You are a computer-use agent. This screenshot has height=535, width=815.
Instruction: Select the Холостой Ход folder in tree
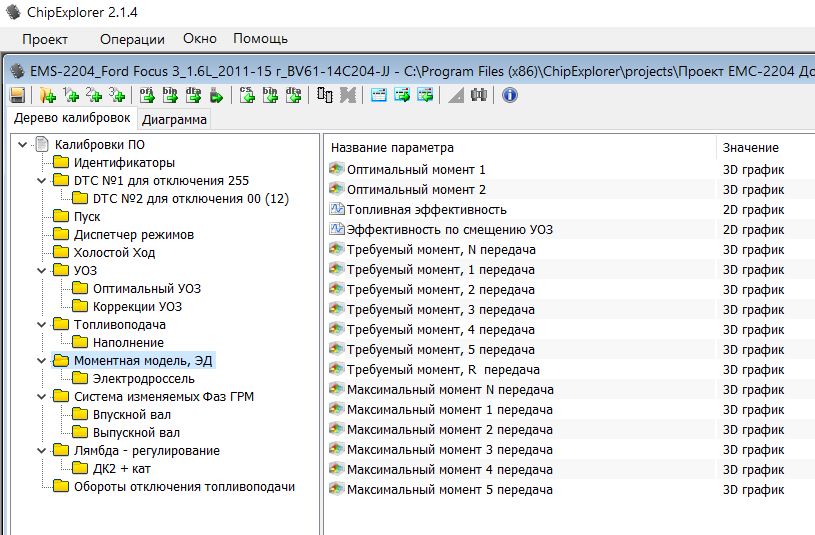point(114,253)
